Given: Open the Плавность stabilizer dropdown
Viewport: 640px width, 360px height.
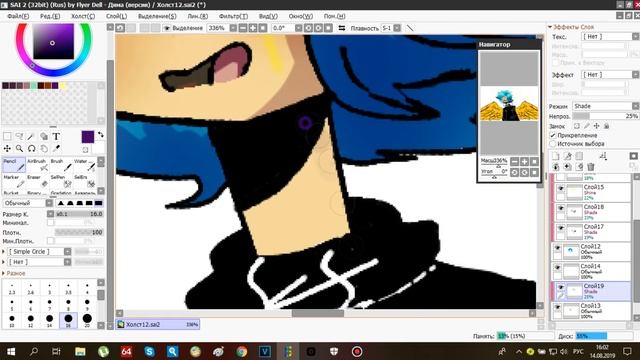Looking at the screenshot, I should pyautogui.click(x=397, y=28).
